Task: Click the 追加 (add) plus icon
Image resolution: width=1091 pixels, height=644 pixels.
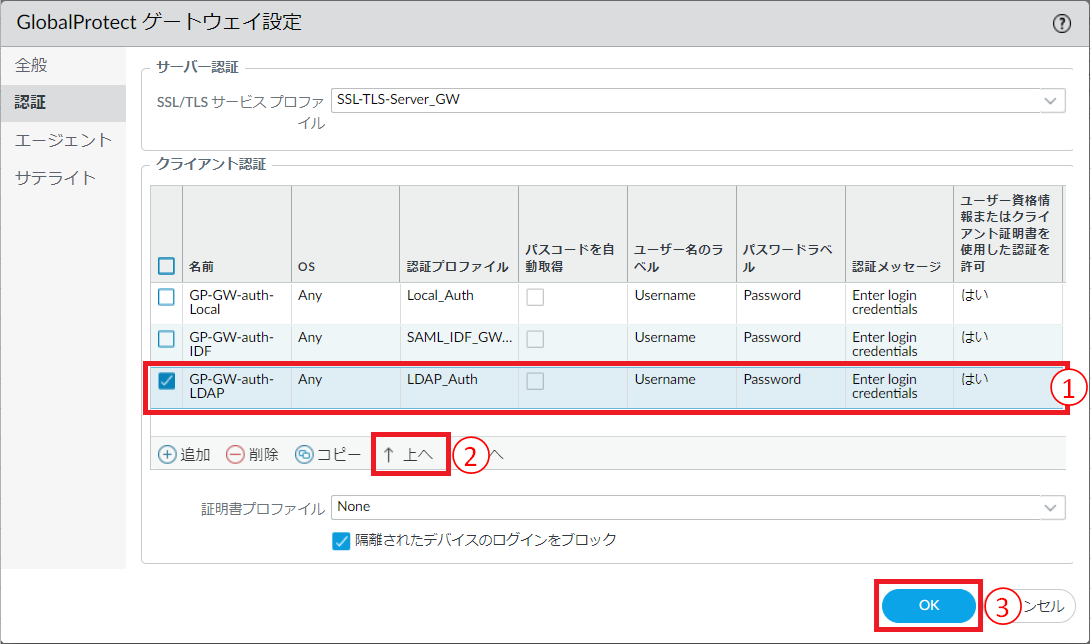Action: [x=167, y=455]
